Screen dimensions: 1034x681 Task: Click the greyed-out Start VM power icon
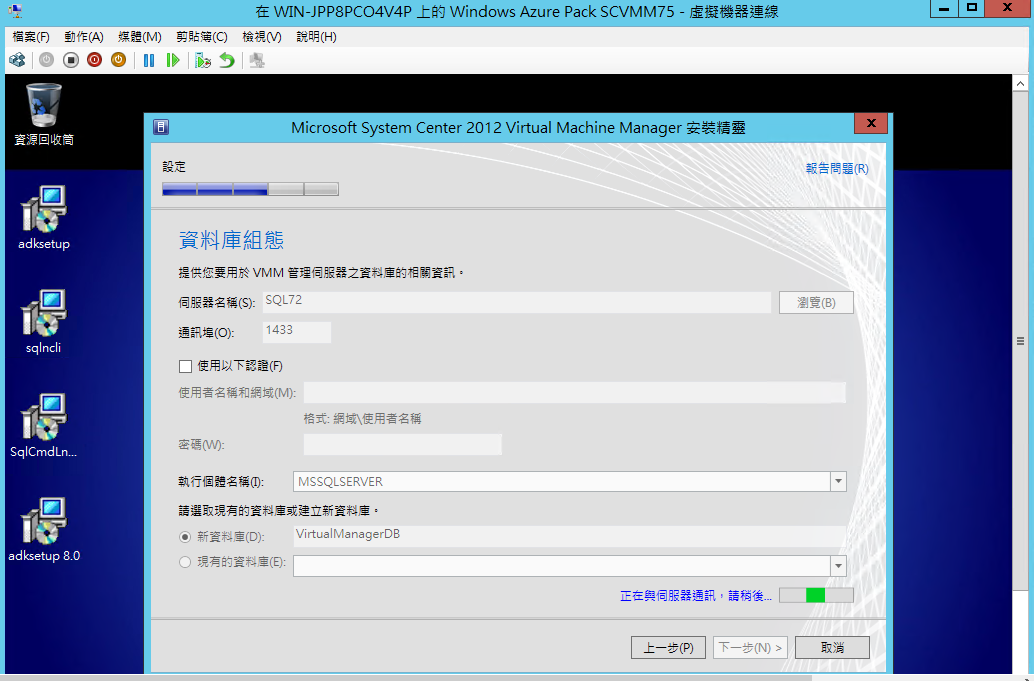click(46, 60)
